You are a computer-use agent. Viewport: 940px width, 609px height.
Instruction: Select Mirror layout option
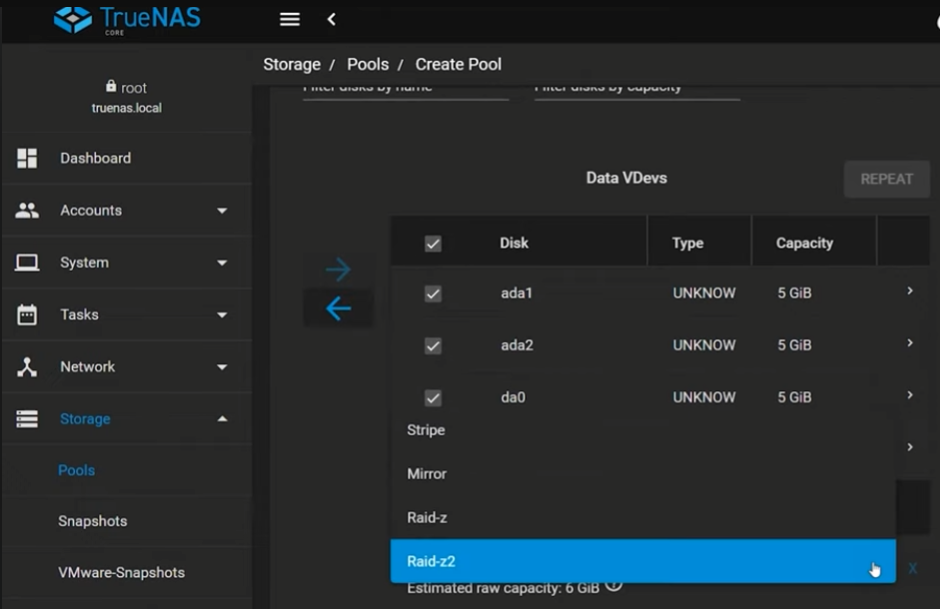643,474
